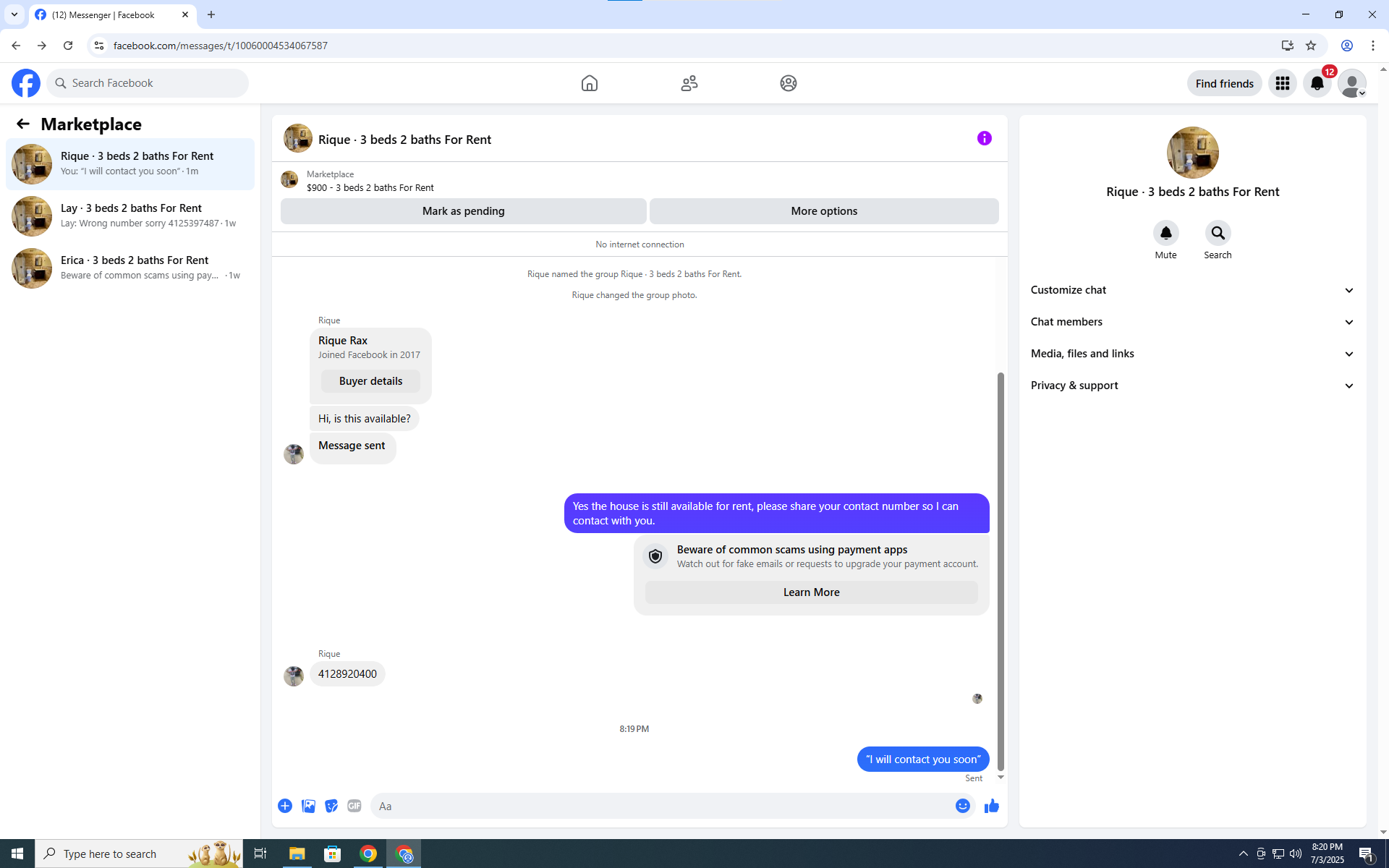
Task: Open the sticker chooser icon
Action: [x=331, y=806]
